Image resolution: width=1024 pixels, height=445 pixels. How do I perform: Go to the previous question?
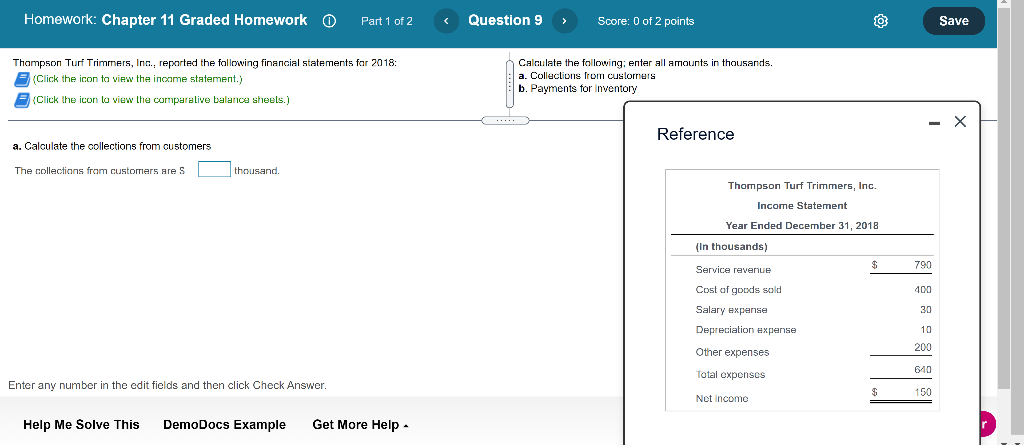(x=446, y=21)
